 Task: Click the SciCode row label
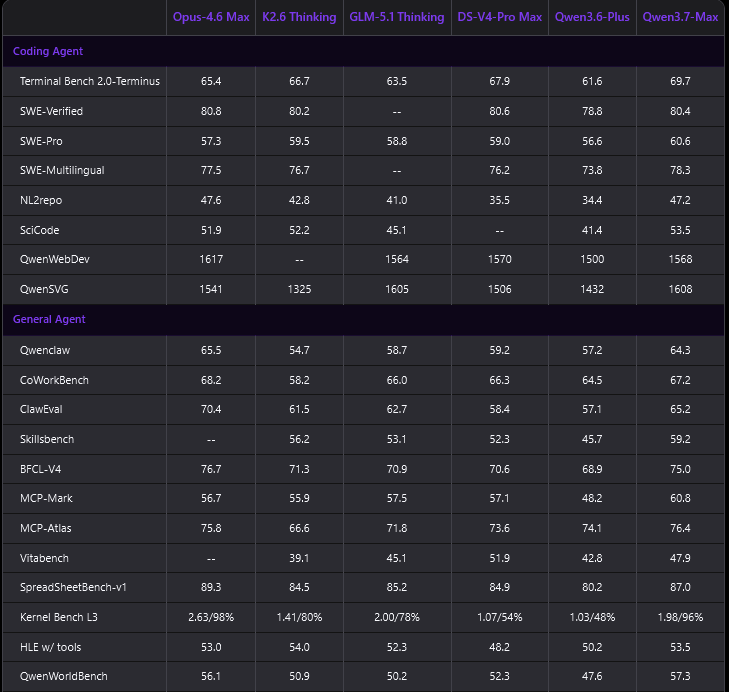pos(40,230)
